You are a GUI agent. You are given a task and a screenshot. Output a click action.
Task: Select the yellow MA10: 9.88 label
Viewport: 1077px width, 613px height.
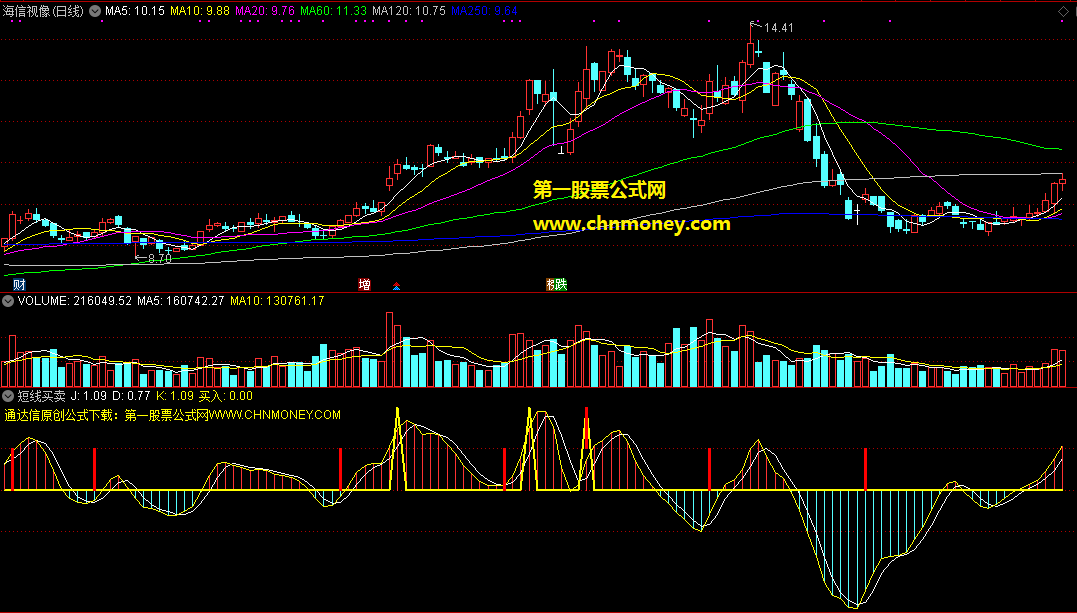click(x=199, y=11)
